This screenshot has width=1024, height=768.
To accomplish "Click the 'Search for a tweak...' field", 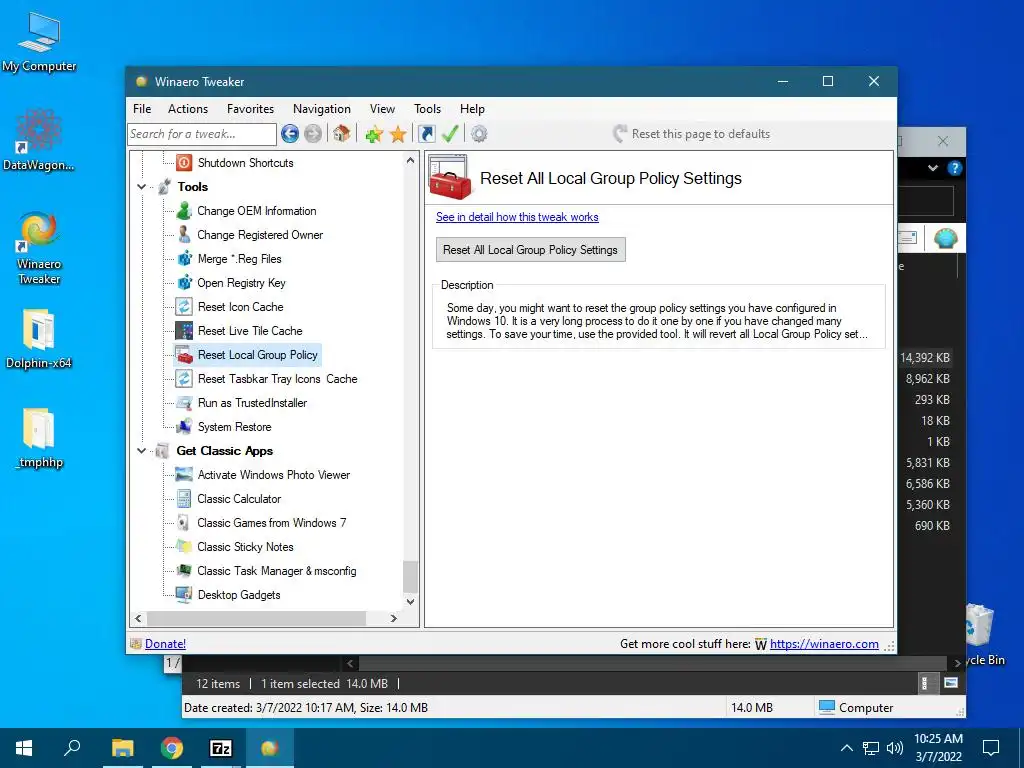I will (202, 134).
